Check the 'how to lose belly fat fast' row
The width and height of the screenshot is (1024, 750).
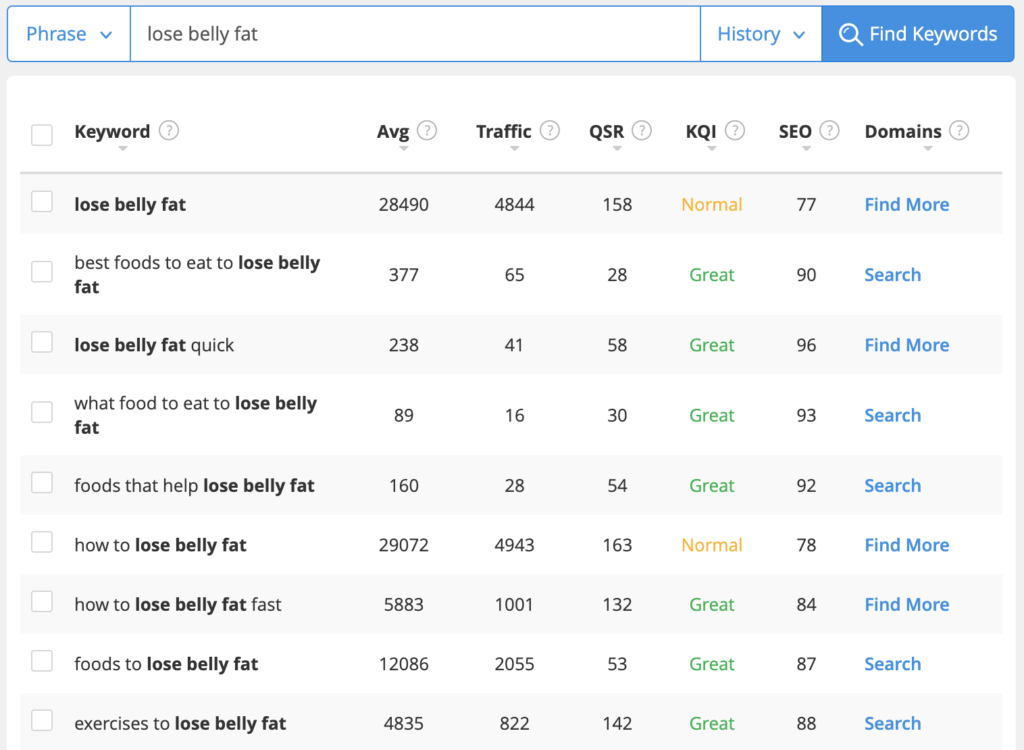pyautogui.click(x=42, y=602)
